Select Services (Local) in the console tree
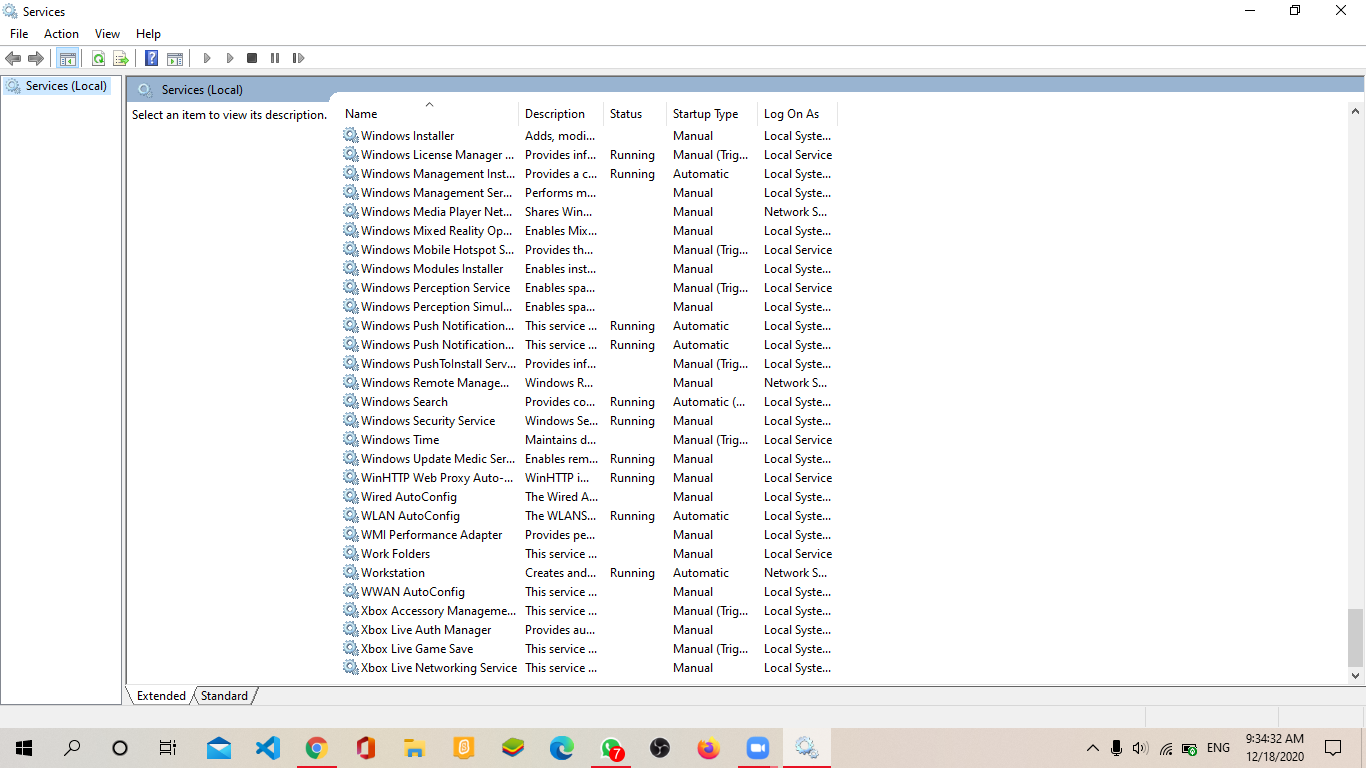This screenshot has width=1366, height=768. pyautogui.click(x=58, y=86)
